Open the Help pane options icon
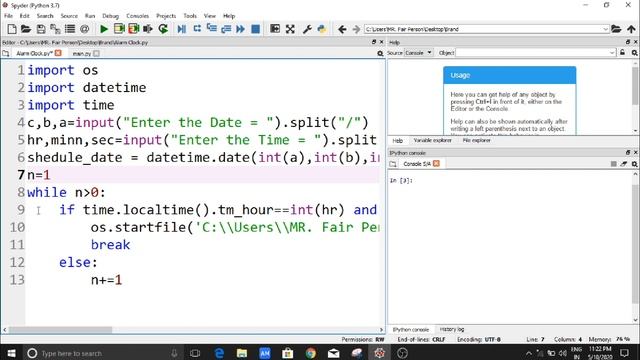640x360 pixels. tap(634, 53)
